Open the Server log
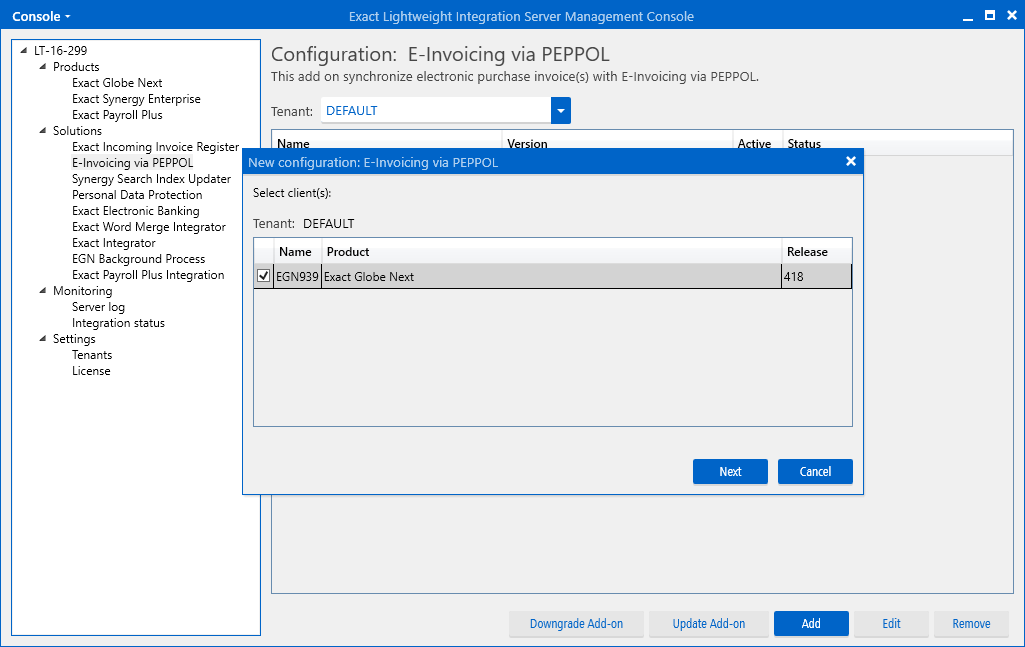Image resolution: width=1025 pixels, height=647 pixels. coord(98,307)
